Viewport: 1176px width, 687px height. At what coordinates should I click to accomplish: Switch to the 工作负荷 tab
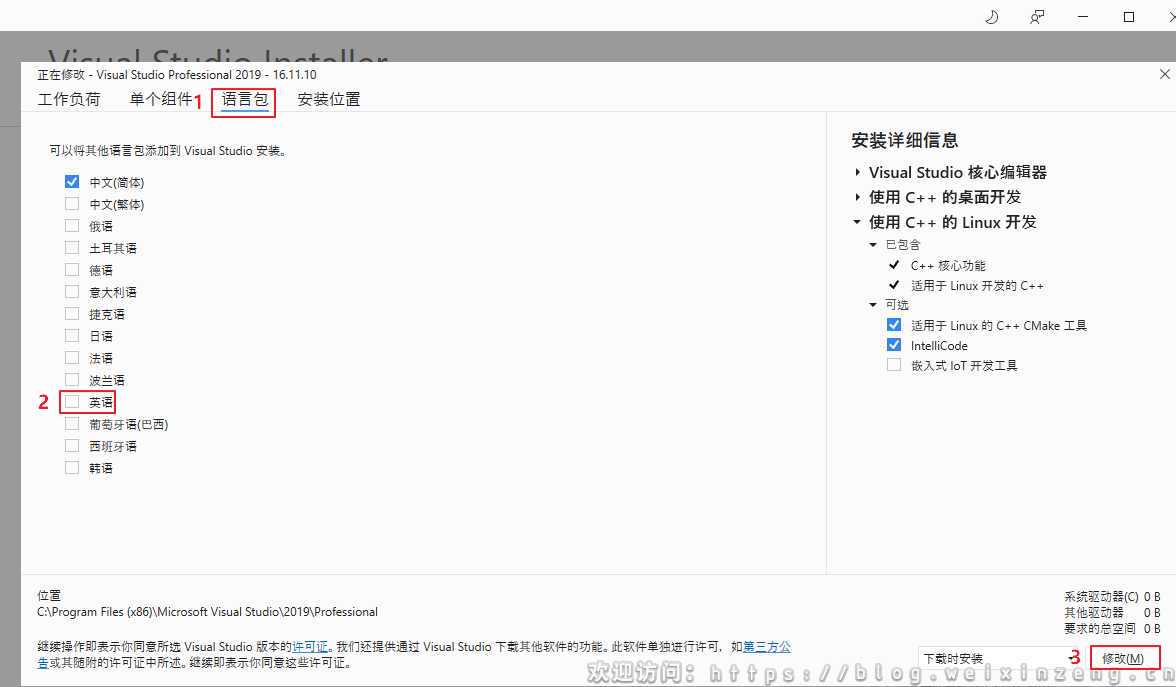69,98
